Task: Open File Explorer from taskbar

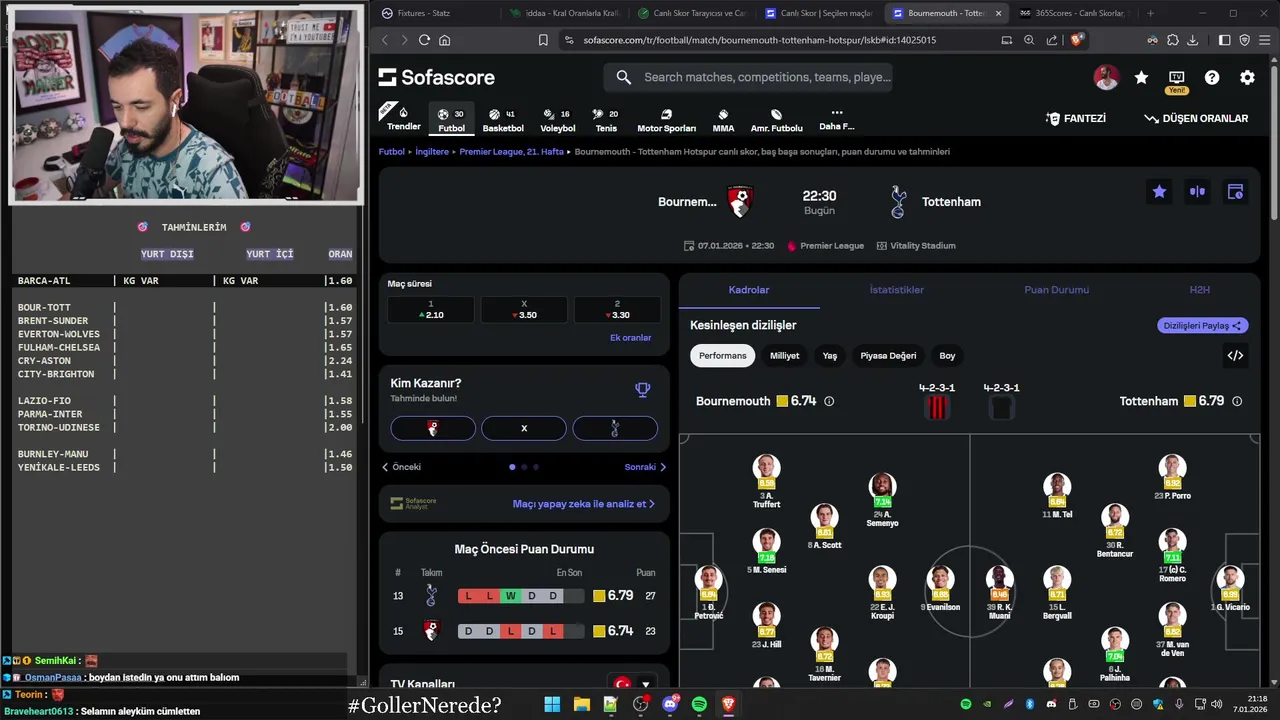Action: (581, 704)
